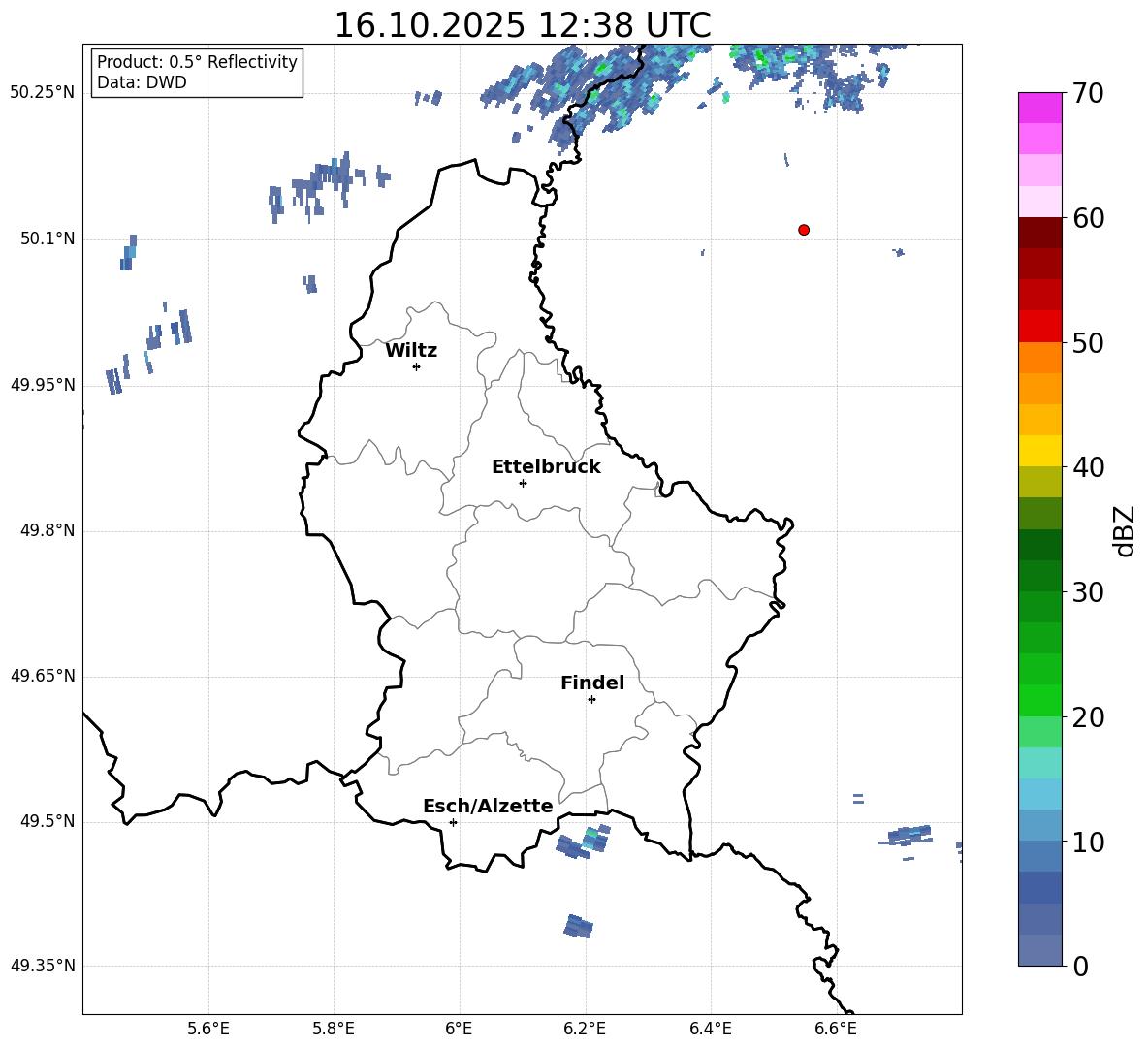Click the 70 colorbar tick label

click(1088, 93)
